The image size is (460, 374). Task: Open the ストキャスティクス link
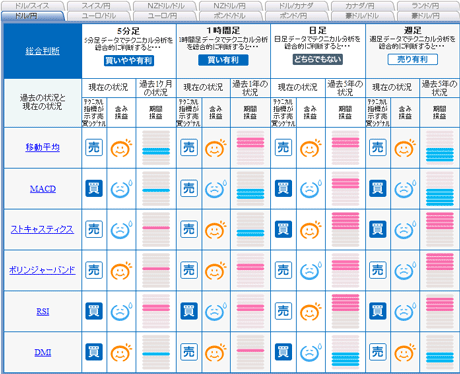coord(42,229)
